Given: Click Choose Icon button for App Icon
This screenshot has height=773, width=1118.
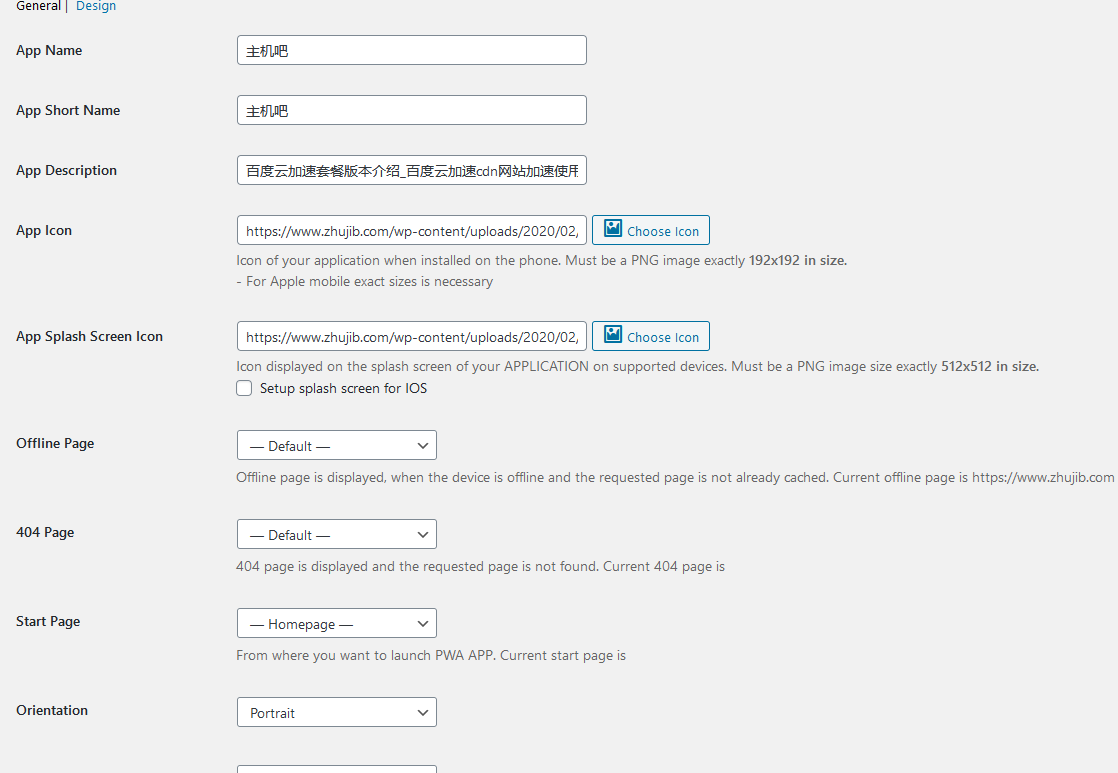Looking at the screenshot, I should [651, 230].
